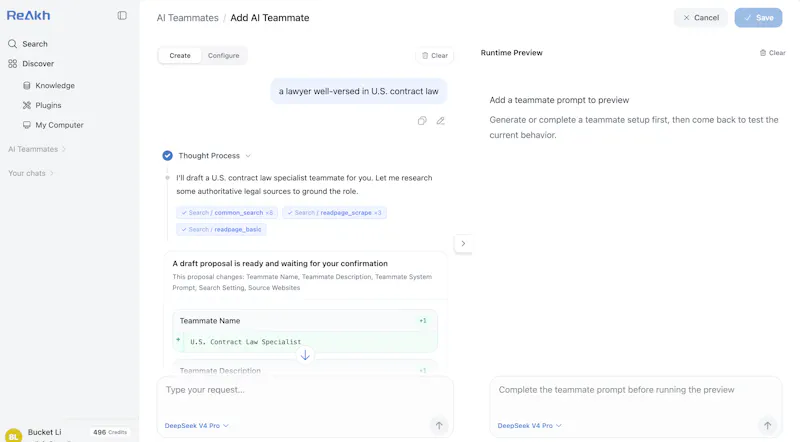
Task: Click the Cancel button
Action: (x=701, y=17)
